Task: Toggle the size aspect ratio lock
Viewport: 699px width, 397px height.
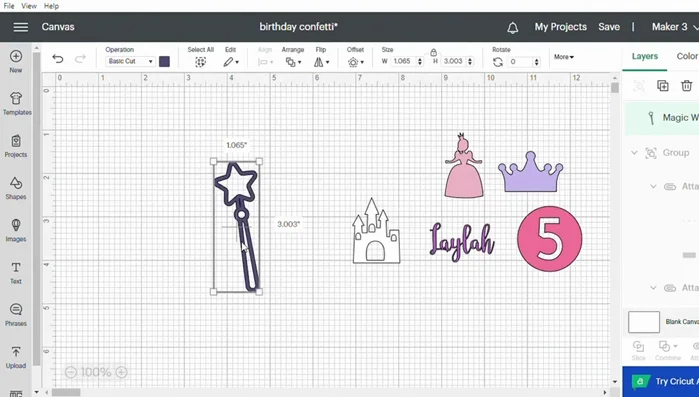Action: tap(433, 53)
